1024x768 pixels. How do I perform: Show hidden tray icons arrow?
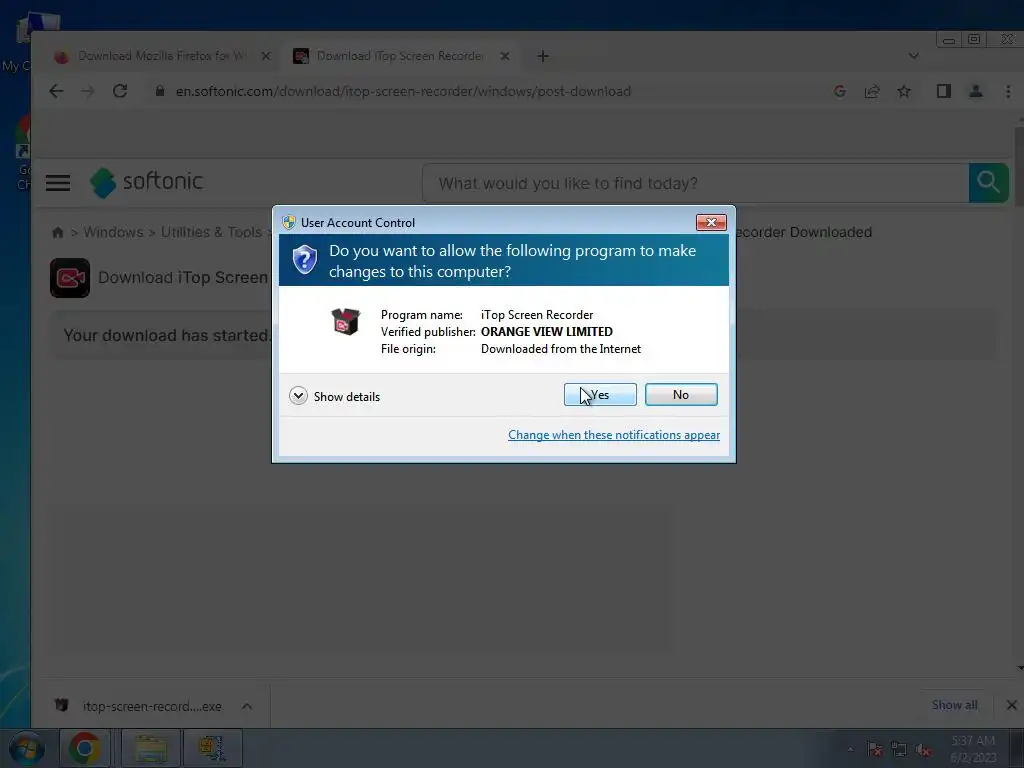pos(850,749)
